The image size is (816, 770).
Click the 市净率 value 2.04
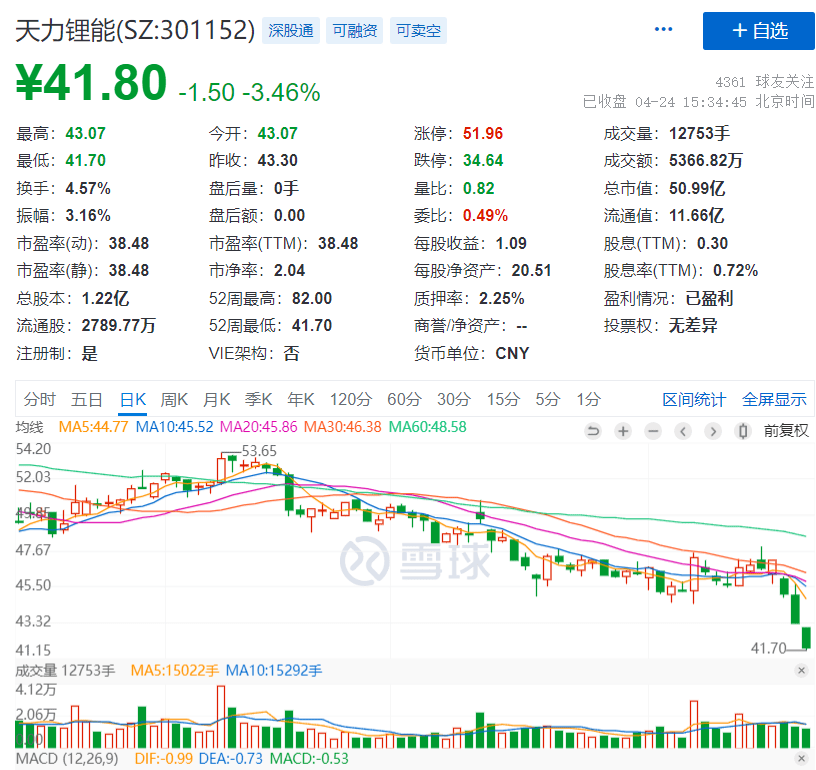coord(289,271)
